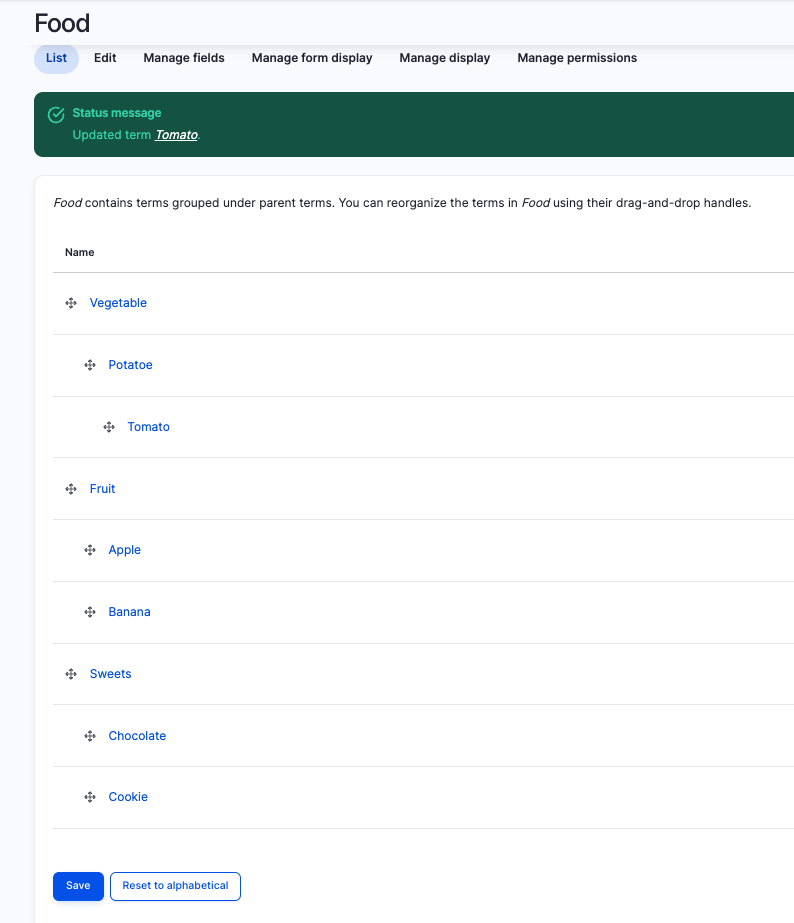Grab the drag handle beside Tomato row
The width and height of the screenshot is (794, 923).
pyautogui.click(x=109, y=427)
